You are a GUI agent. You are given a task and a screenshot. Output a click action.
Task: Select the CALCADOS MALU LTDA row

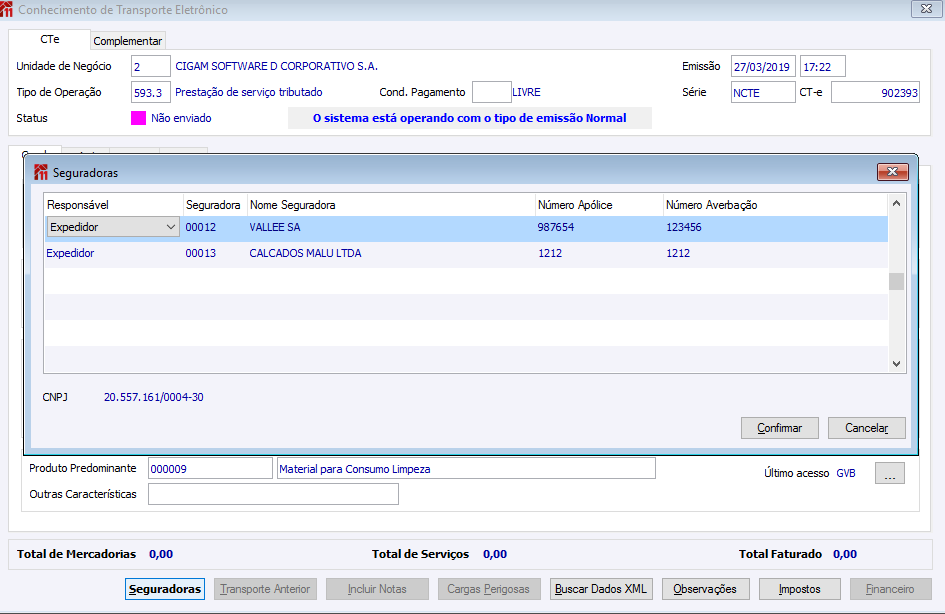coord(466,253)
